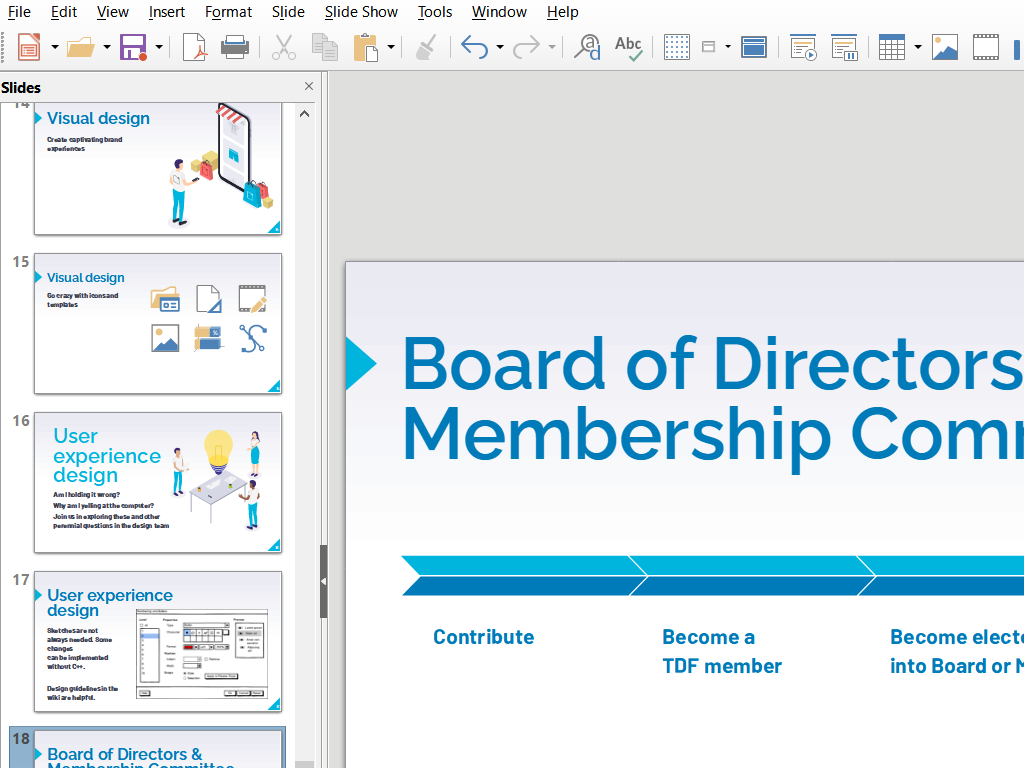Click the Insert Image icon

click(945, 47)
